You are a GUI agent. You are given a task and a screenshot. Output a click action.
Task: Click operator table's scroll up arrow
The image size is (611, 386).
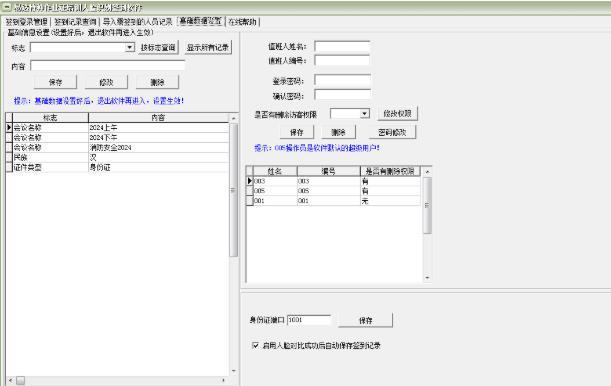[x=427, y=172]
